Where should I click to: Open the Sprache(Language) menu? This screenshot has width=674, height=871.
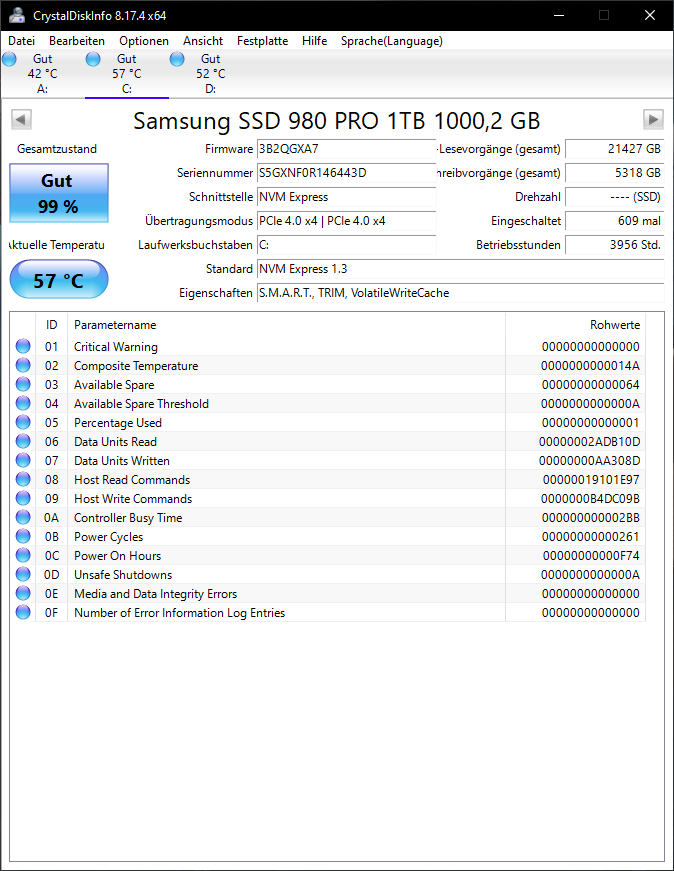(x=392, y=41)
